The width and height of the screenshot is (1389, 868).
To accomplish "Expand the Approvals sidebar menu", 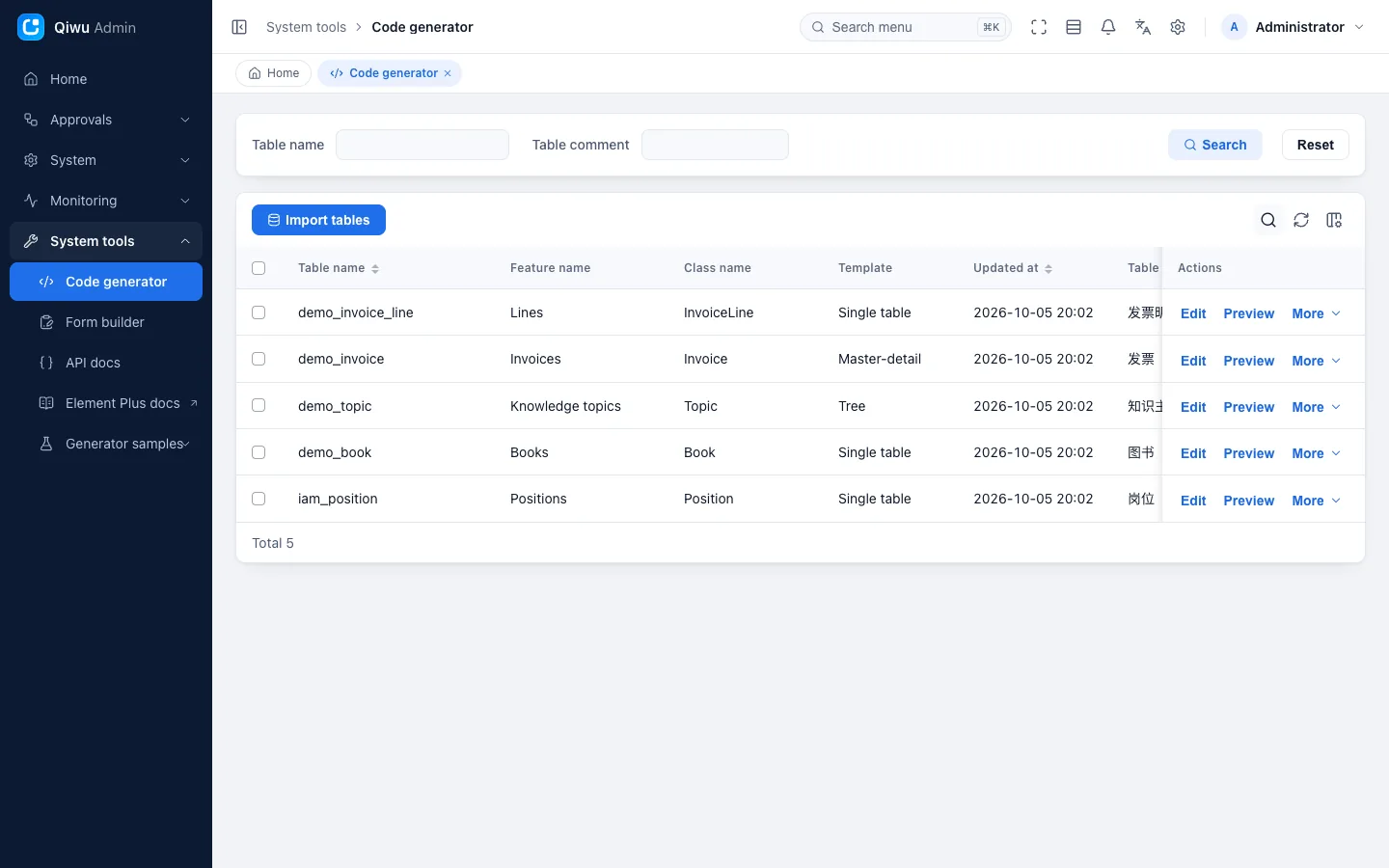I will [106, 120].
